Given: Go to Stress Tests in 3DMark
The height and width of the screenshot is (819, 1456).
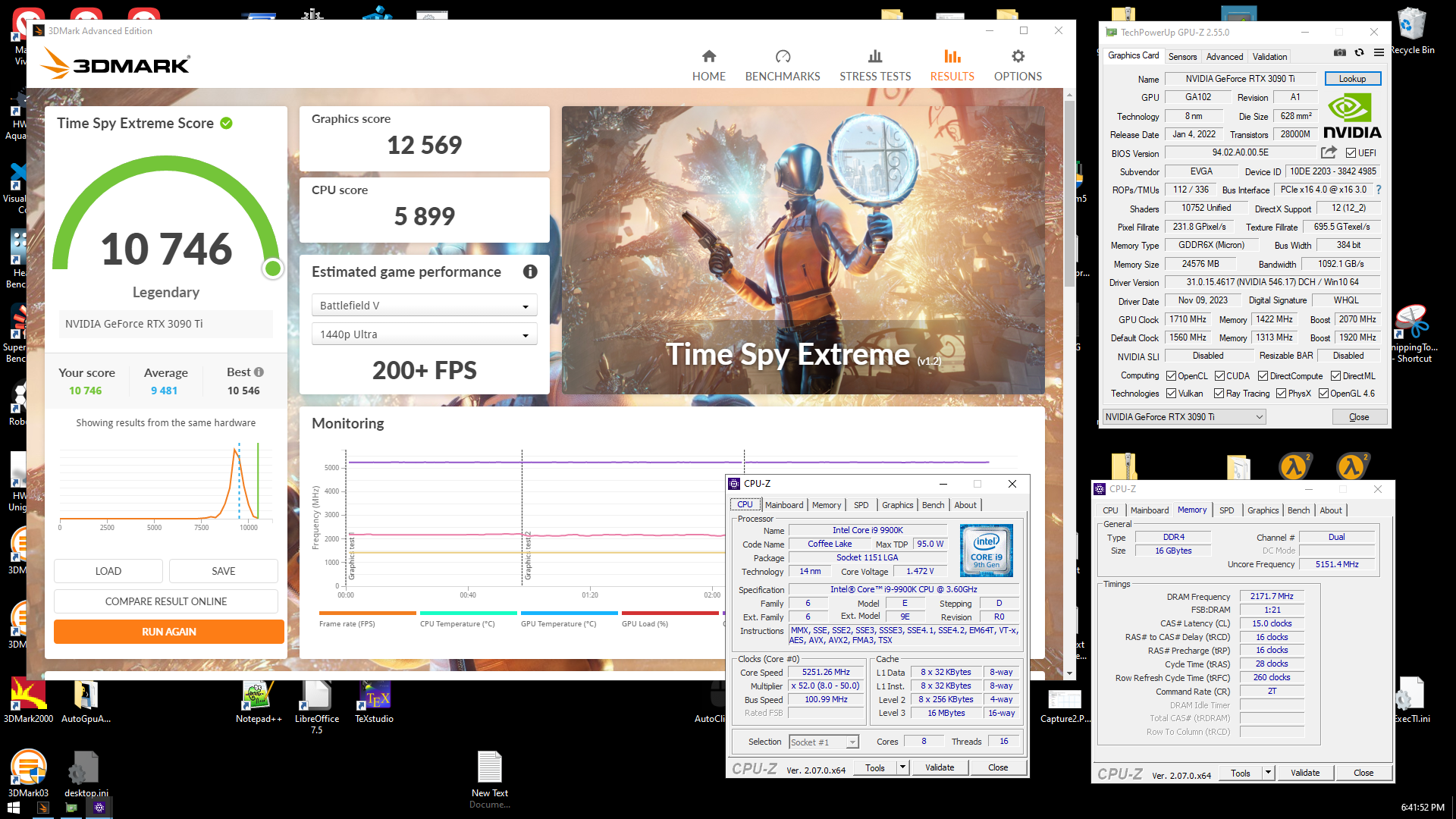Looking at the screenshot, I should pos(875,65).
